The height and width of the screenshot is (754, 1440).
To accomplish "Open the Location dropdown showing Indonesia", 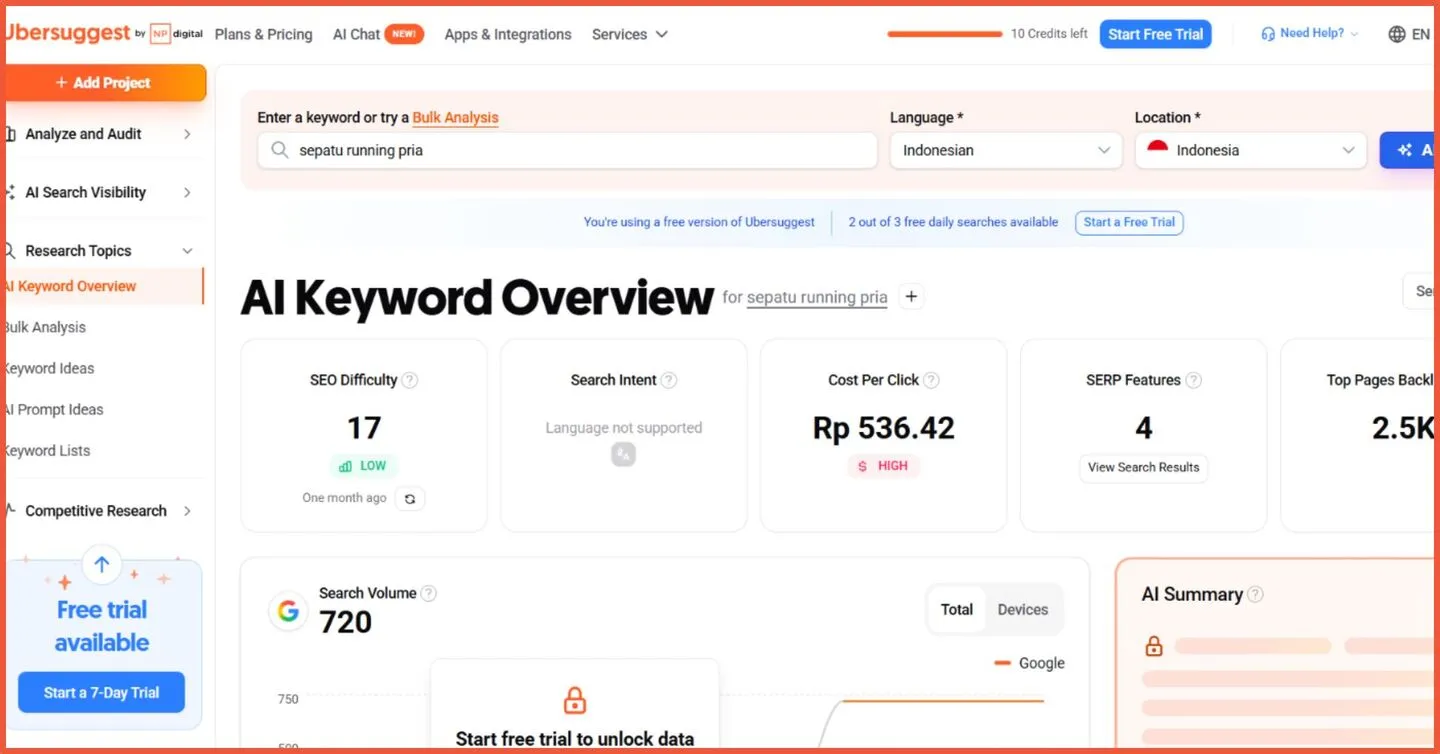I will 1251,150.
